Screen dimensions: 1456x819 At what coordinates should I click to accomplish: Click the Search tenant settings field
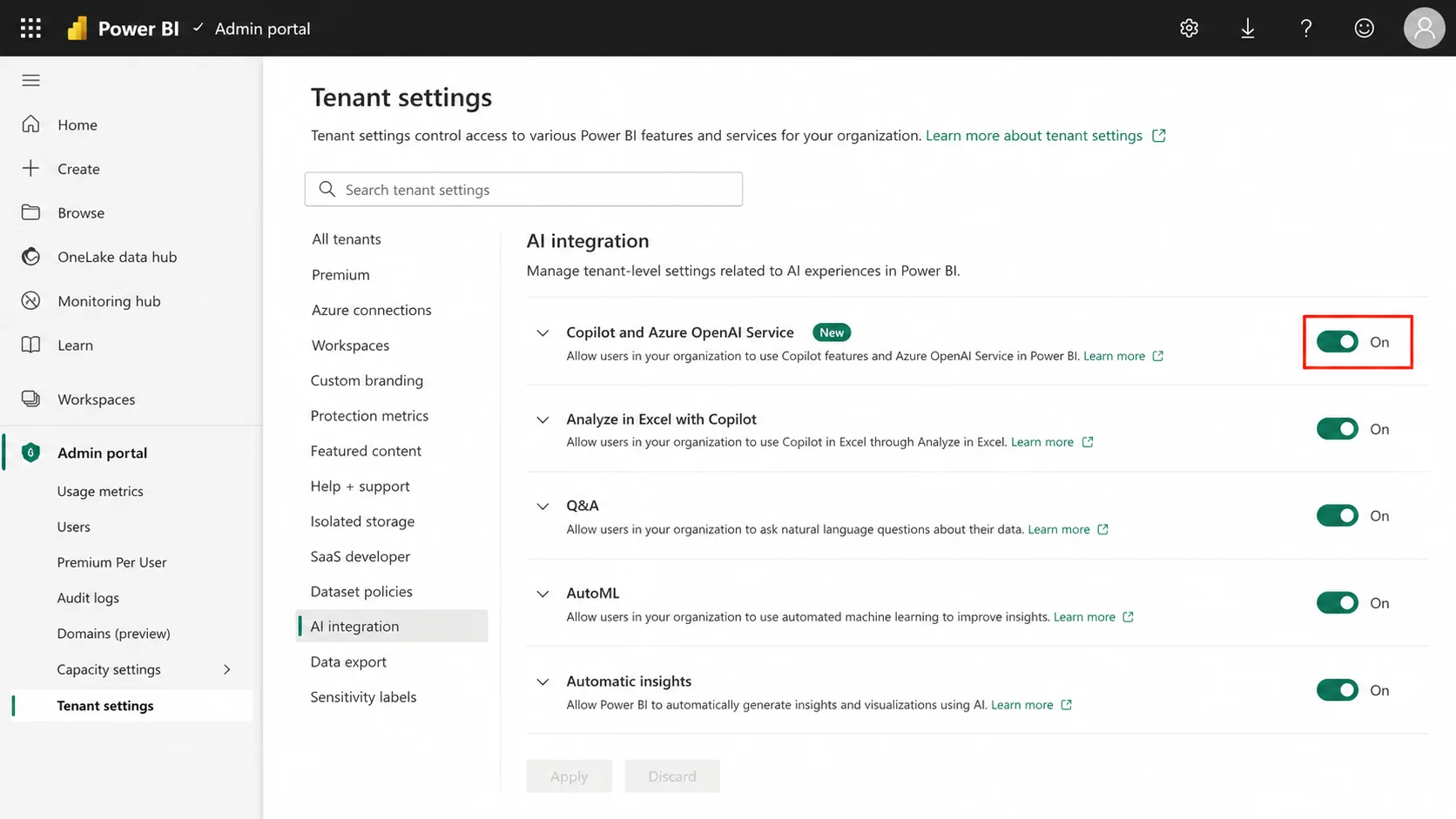click(523, 189)
